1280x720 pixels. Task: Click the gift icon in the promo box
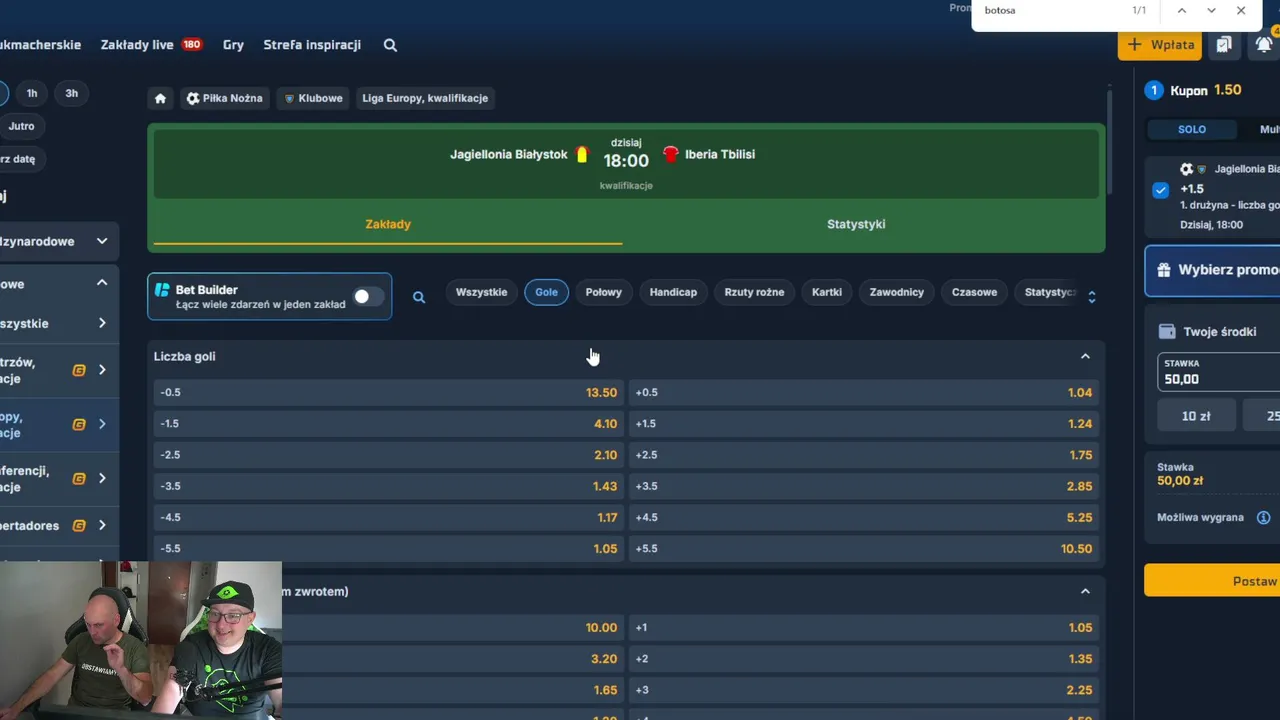[1163, 270]
